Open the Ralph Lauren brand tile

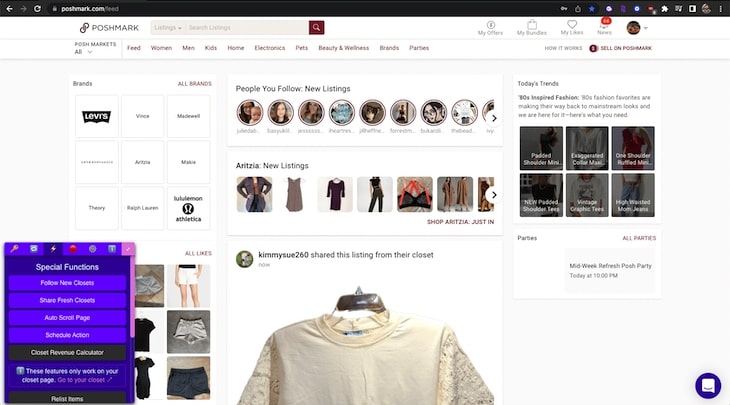coord(142,208)
